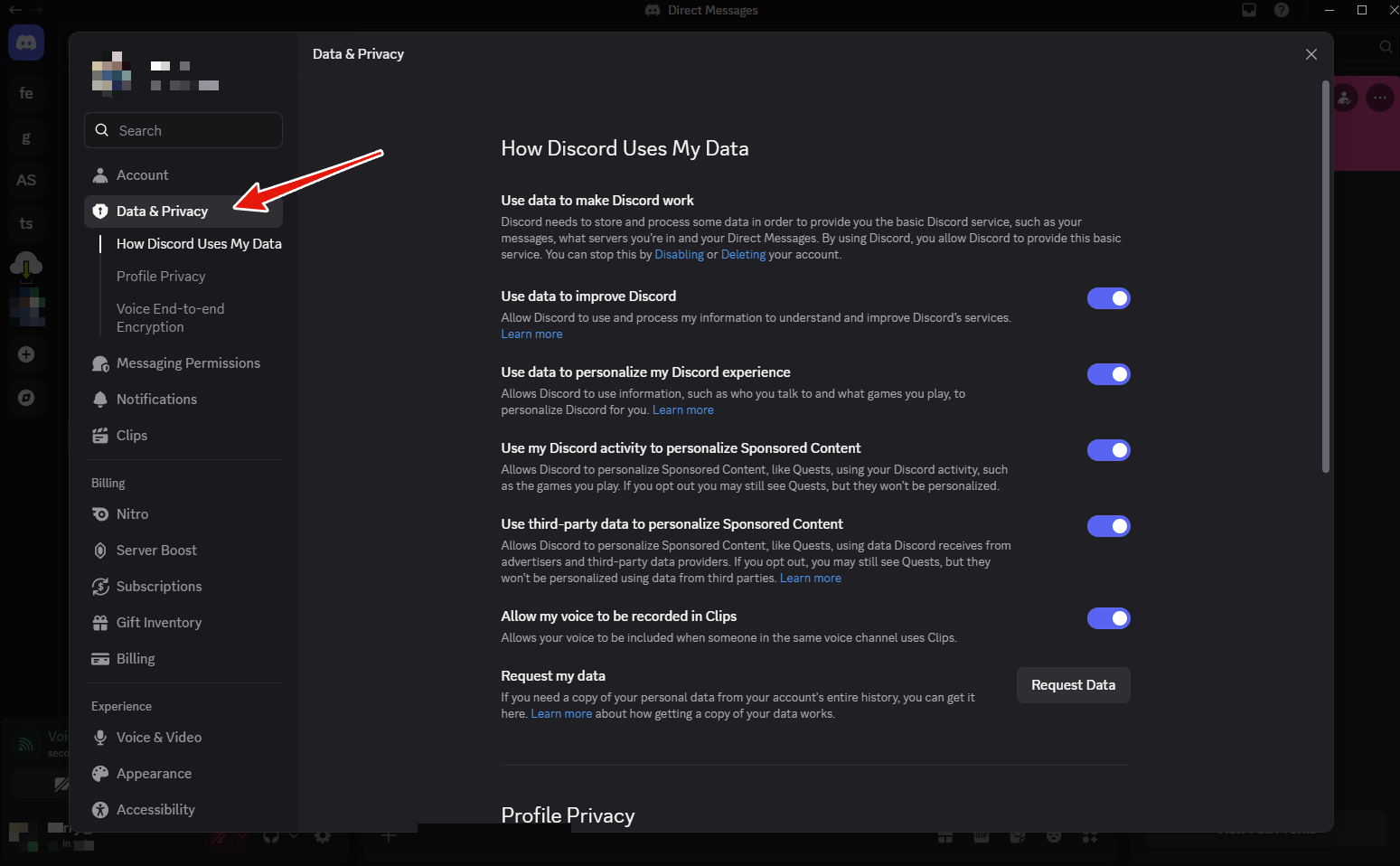Toggle 'Use data to personalize my Discord experience'
The image size is (1400, 866).
1109,374
